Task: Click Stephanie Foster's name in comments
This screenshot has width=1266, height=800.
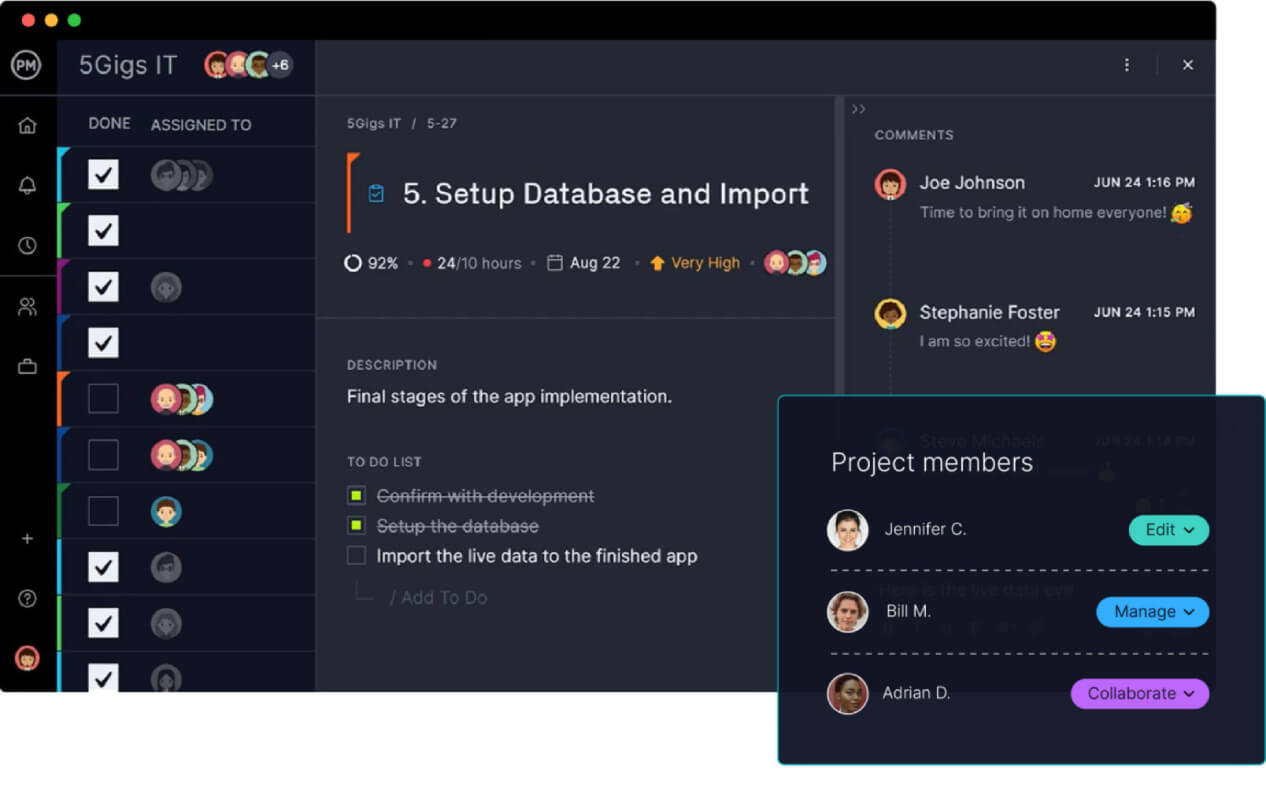Action: [989, 313]
